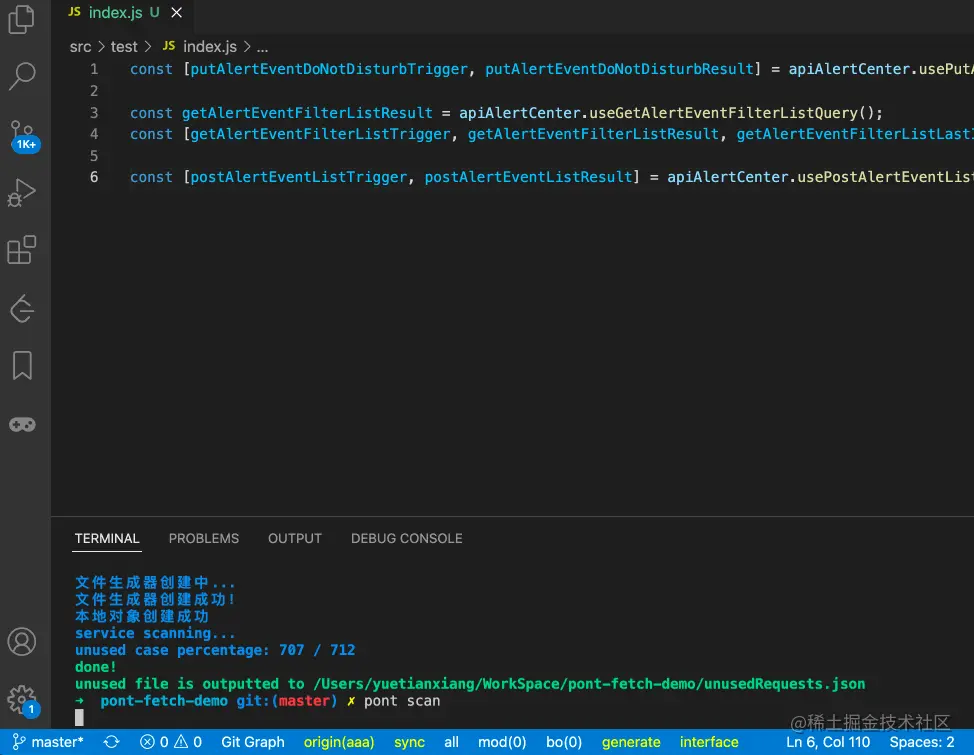Close the index.js editor tab
Screen dimensions: 974x755
[176, 12]
